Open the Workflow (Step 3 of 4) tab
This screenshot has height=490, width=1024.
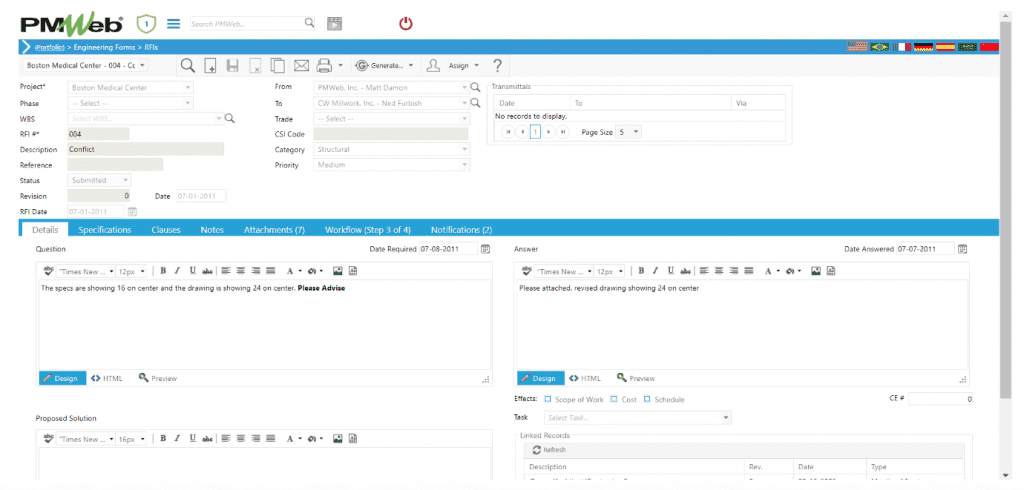(x=368, y=230)
